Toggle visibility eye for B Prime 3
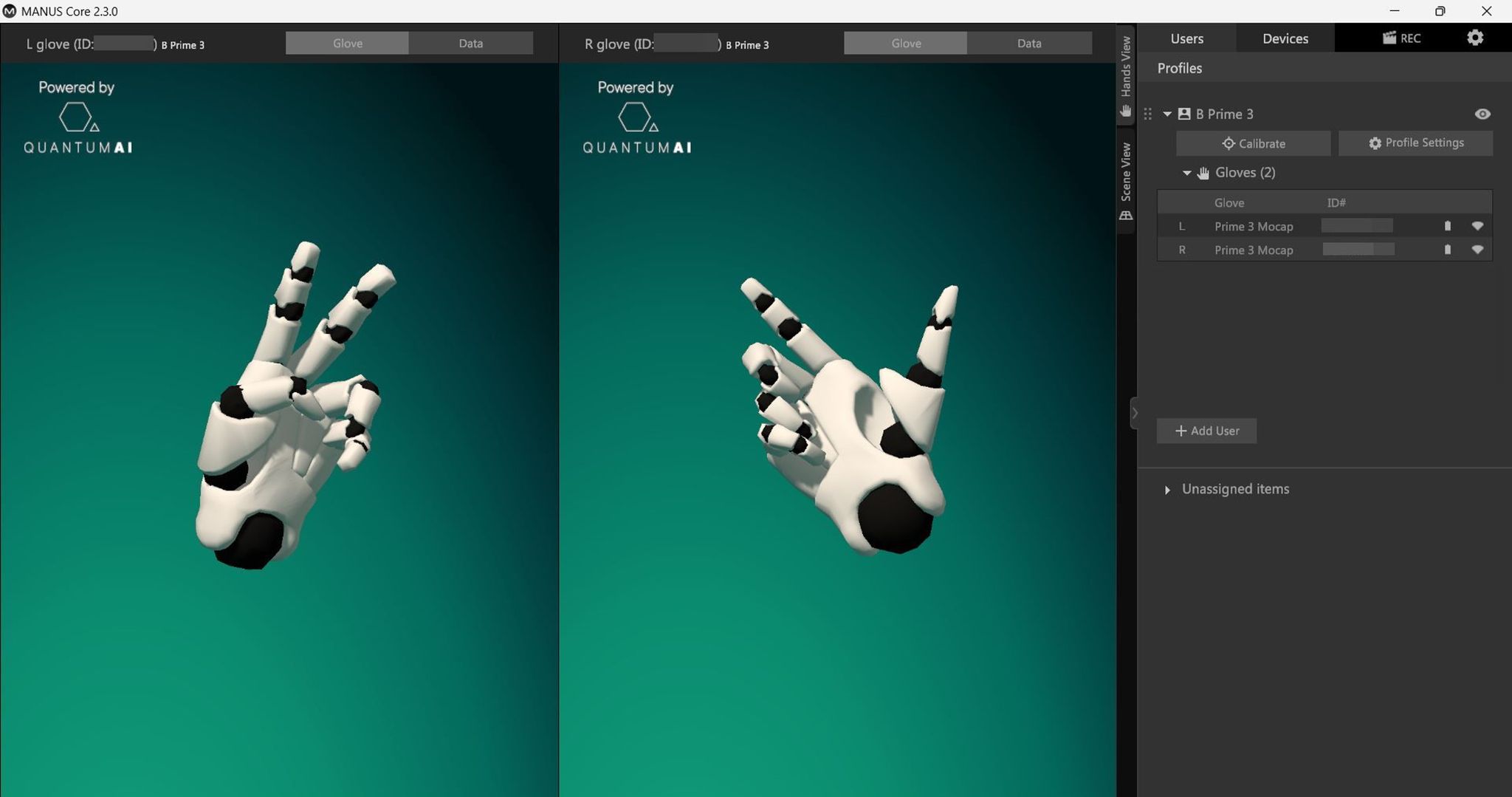This screenshot has height=797, width=1512. click(1482, 114)
